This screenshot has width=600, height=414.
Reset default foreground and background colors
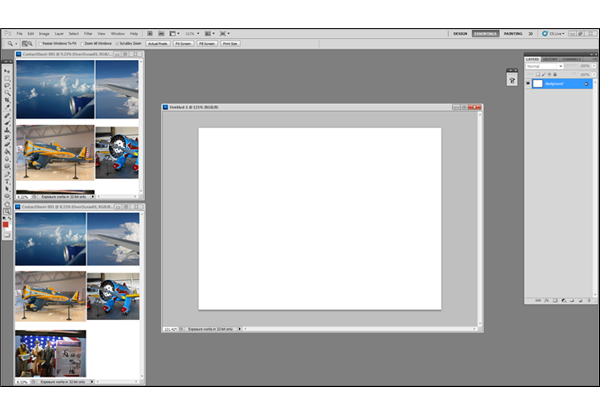[x=4, y=218]
